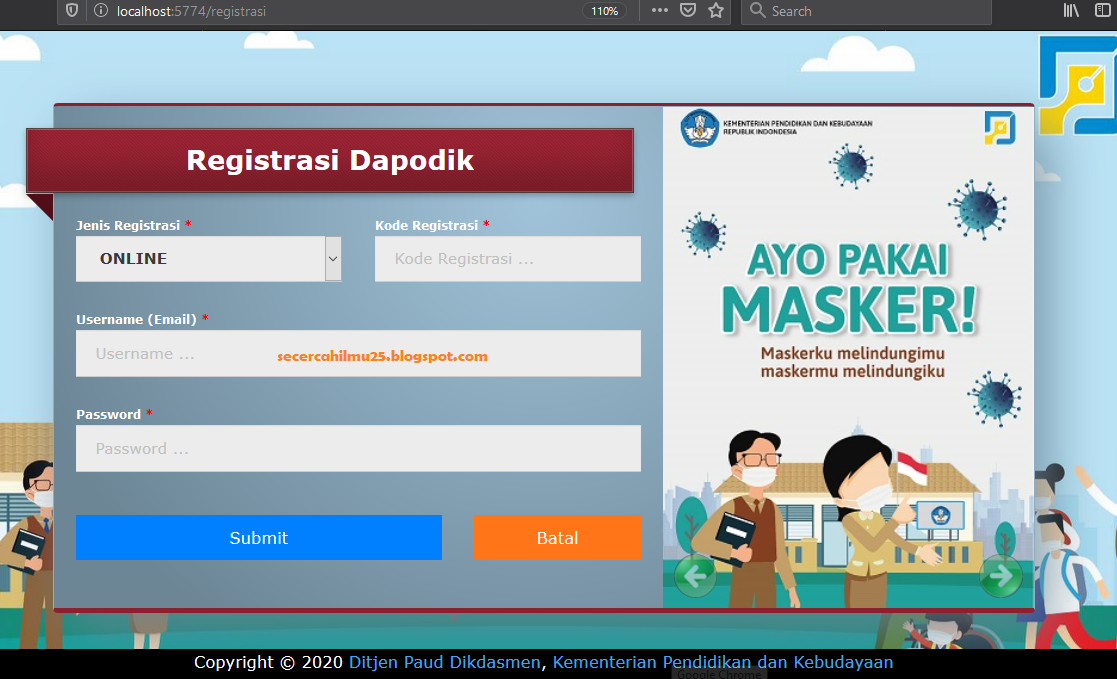Click the Jenis Registrasi dropdown arrow
This screenshot has height=679, width=1117.
(x=333, y=259)
